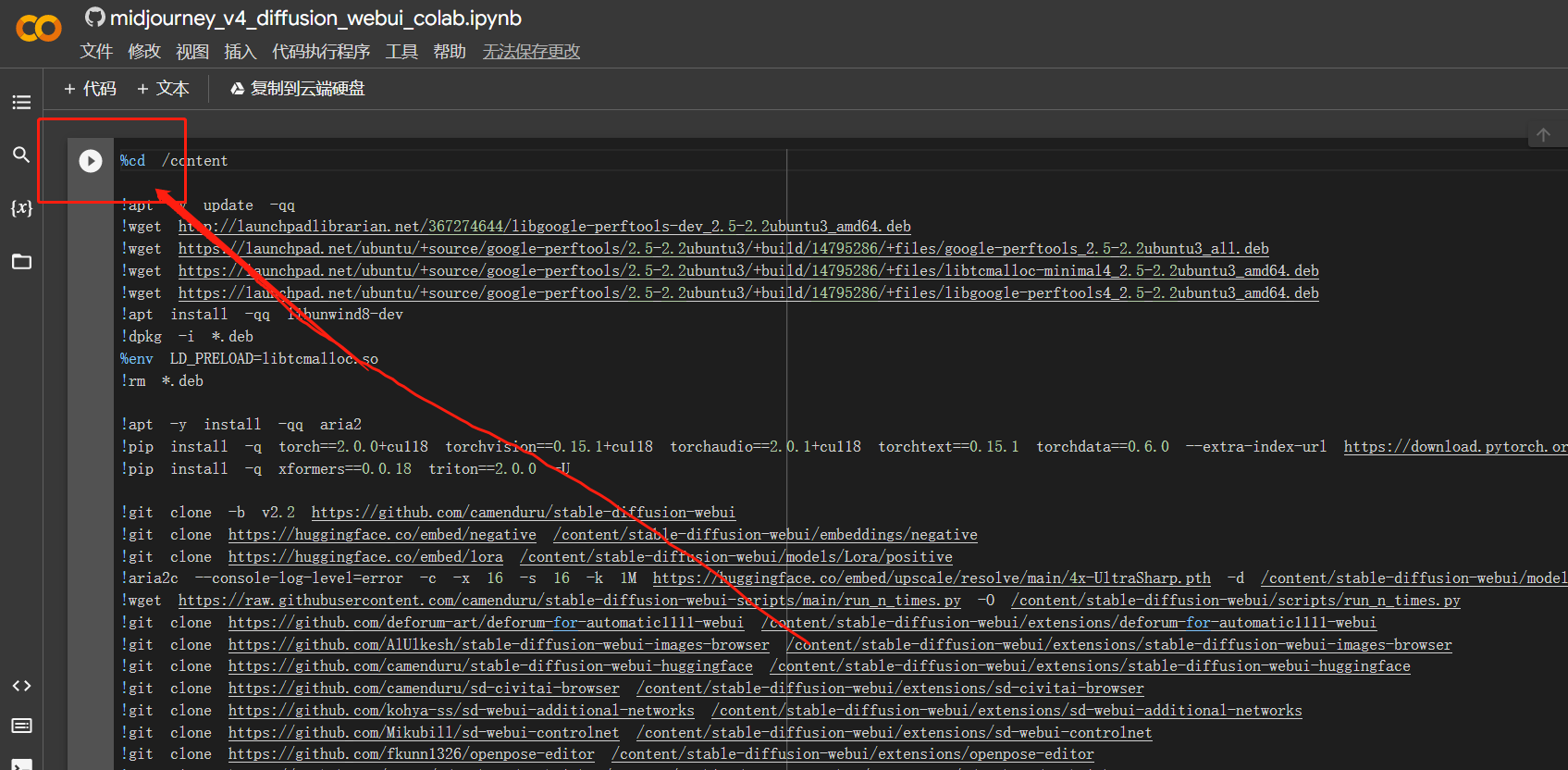Click the 无法保存更改 link
The image size is (1568, 770).
click(x=532, y=52)
